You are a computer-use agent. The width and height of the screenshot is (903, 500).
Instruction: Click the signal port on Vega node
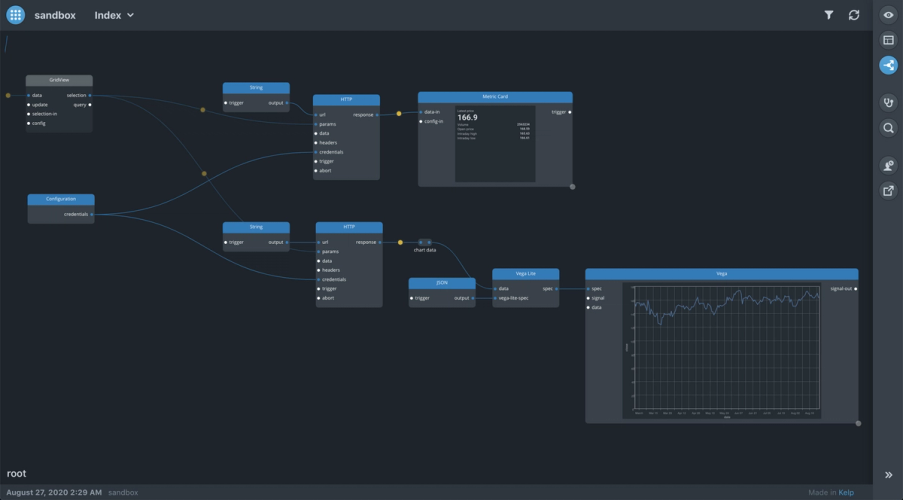(589, 298)
